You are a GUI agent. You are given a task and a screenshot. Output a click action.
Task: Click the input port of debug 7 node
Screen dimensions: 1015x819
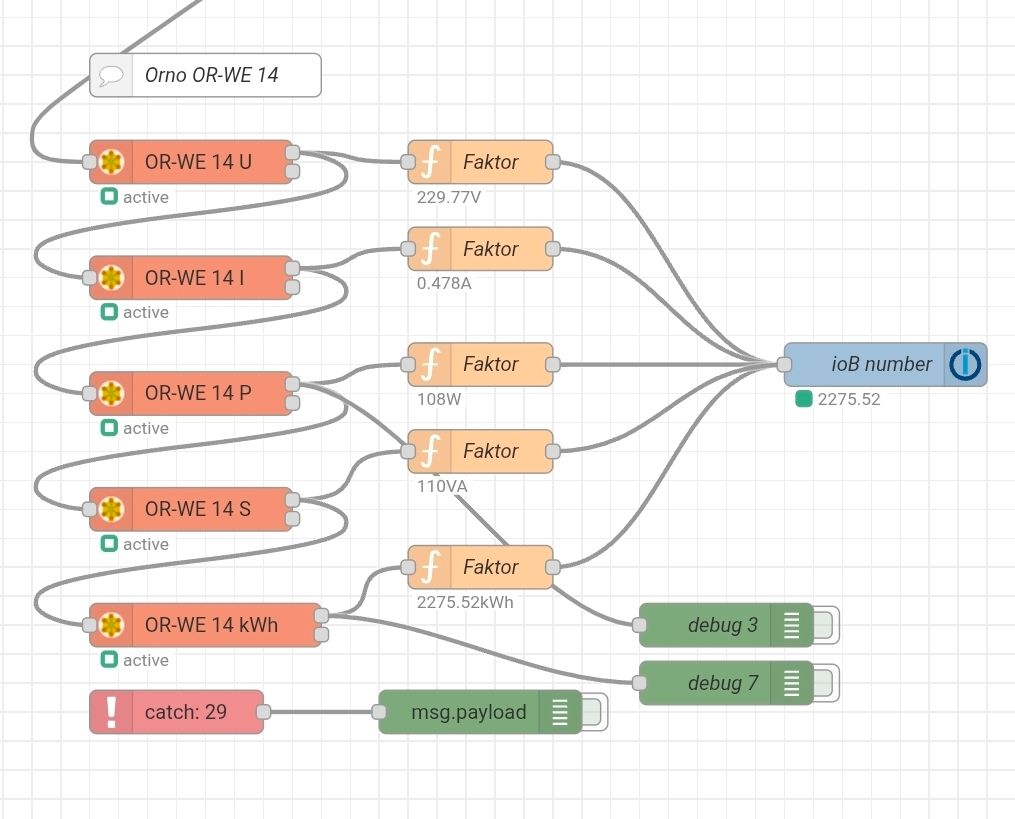pos(640,683)
